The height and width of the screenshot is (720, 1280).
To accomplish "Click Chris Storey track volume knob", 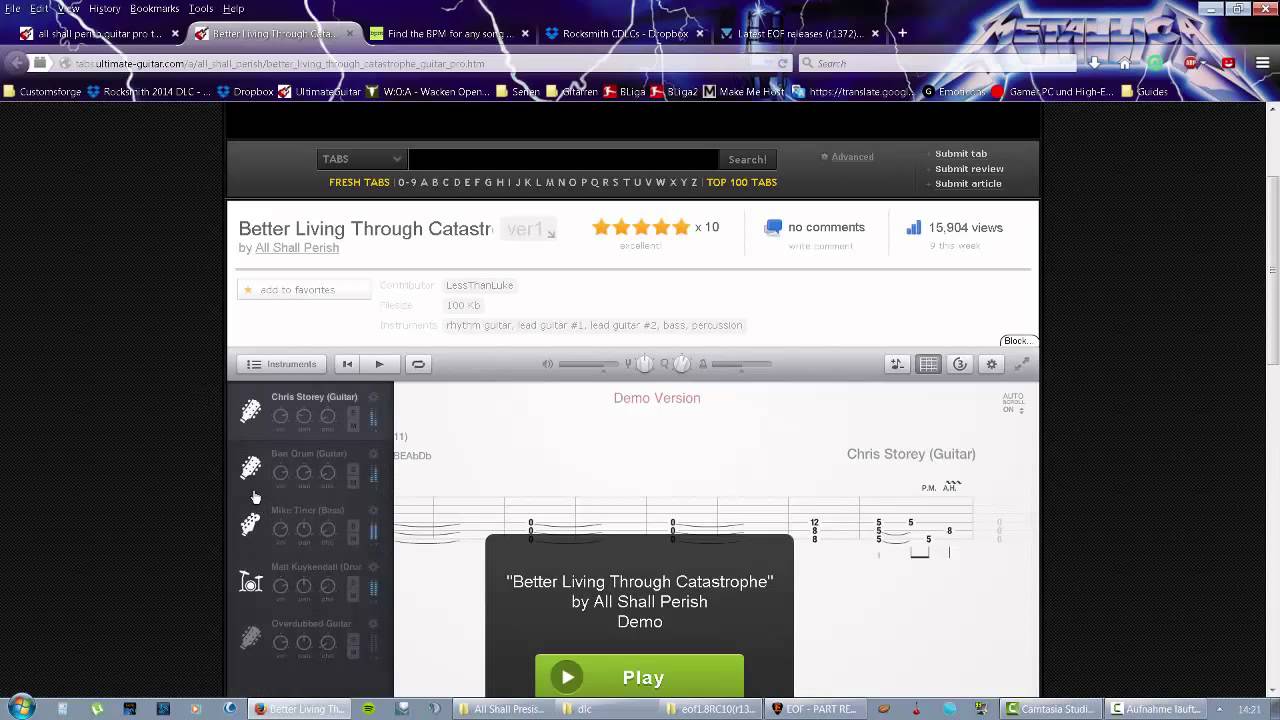I will point(280,416).
